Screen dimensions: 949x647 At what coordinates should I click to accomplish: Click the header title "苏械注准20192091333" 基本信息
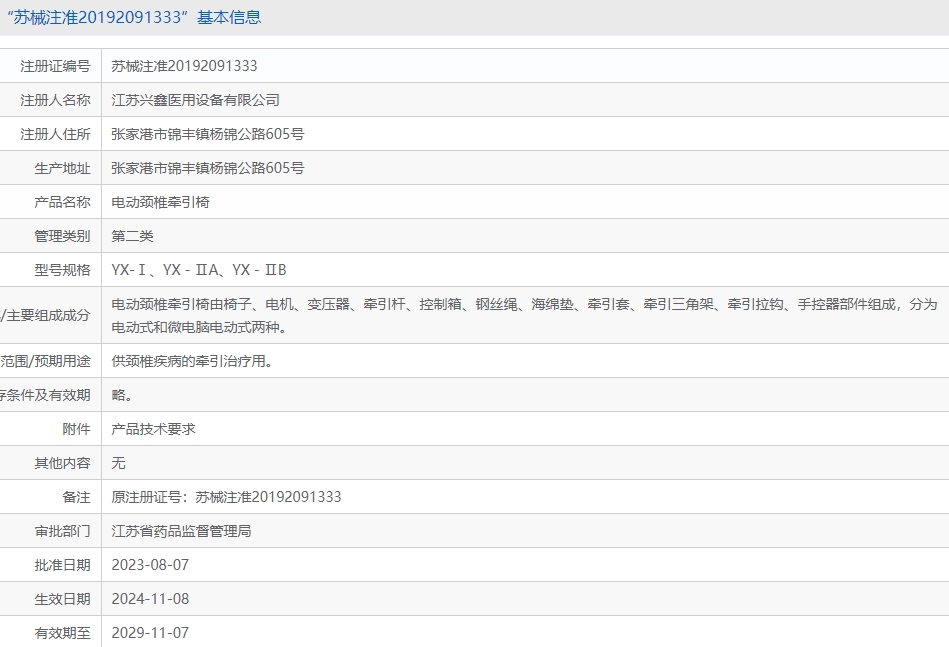pos(134,17)
